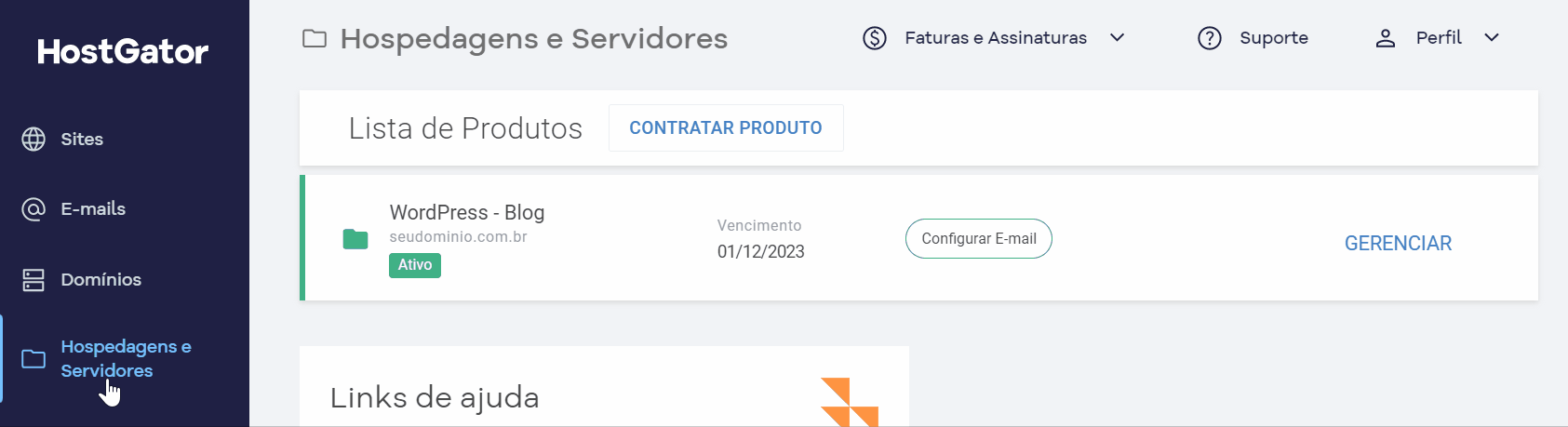The height and width of the screenshot is (427, 1568).
Task: Click the dollar icon for Faturas e Assinaturas
Action: click(x=875, y=38)
